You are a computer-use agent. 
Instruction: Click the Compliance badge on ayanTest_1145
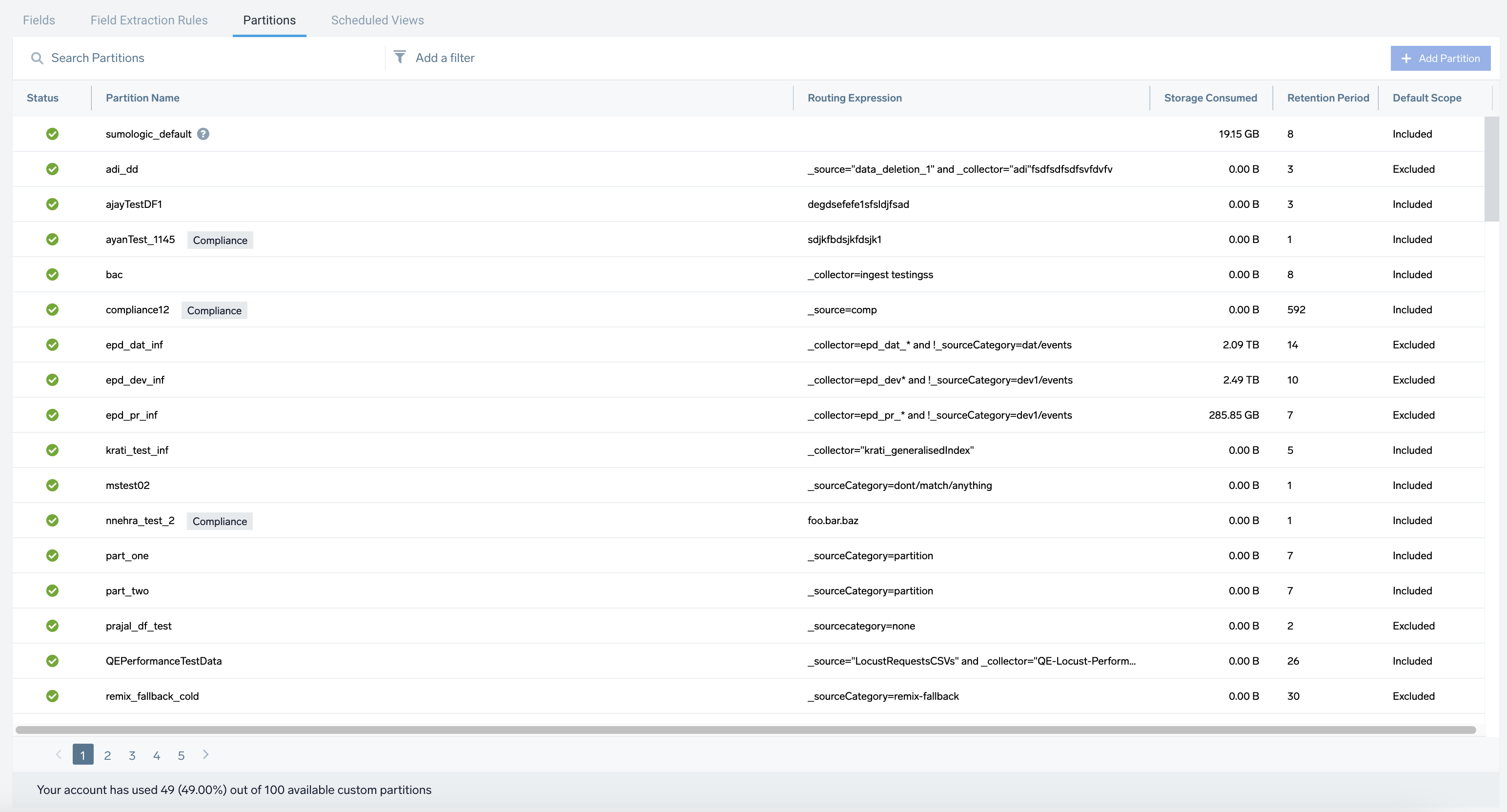pos(220,240)
